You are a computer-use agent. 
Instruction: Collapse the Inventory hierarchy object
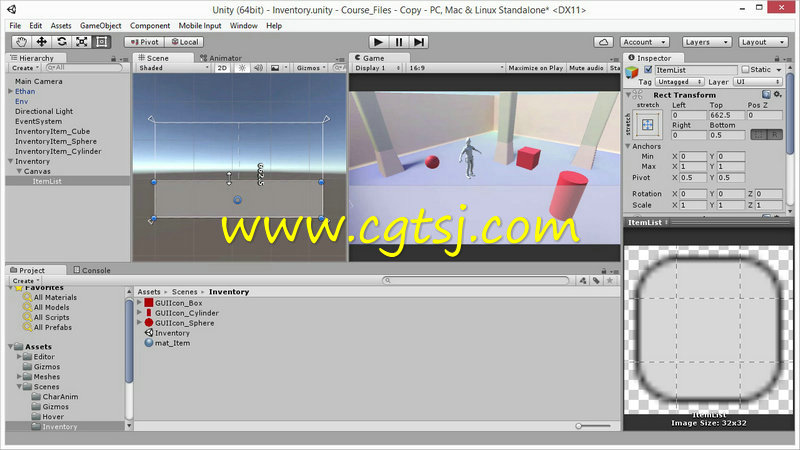point(10,161)
